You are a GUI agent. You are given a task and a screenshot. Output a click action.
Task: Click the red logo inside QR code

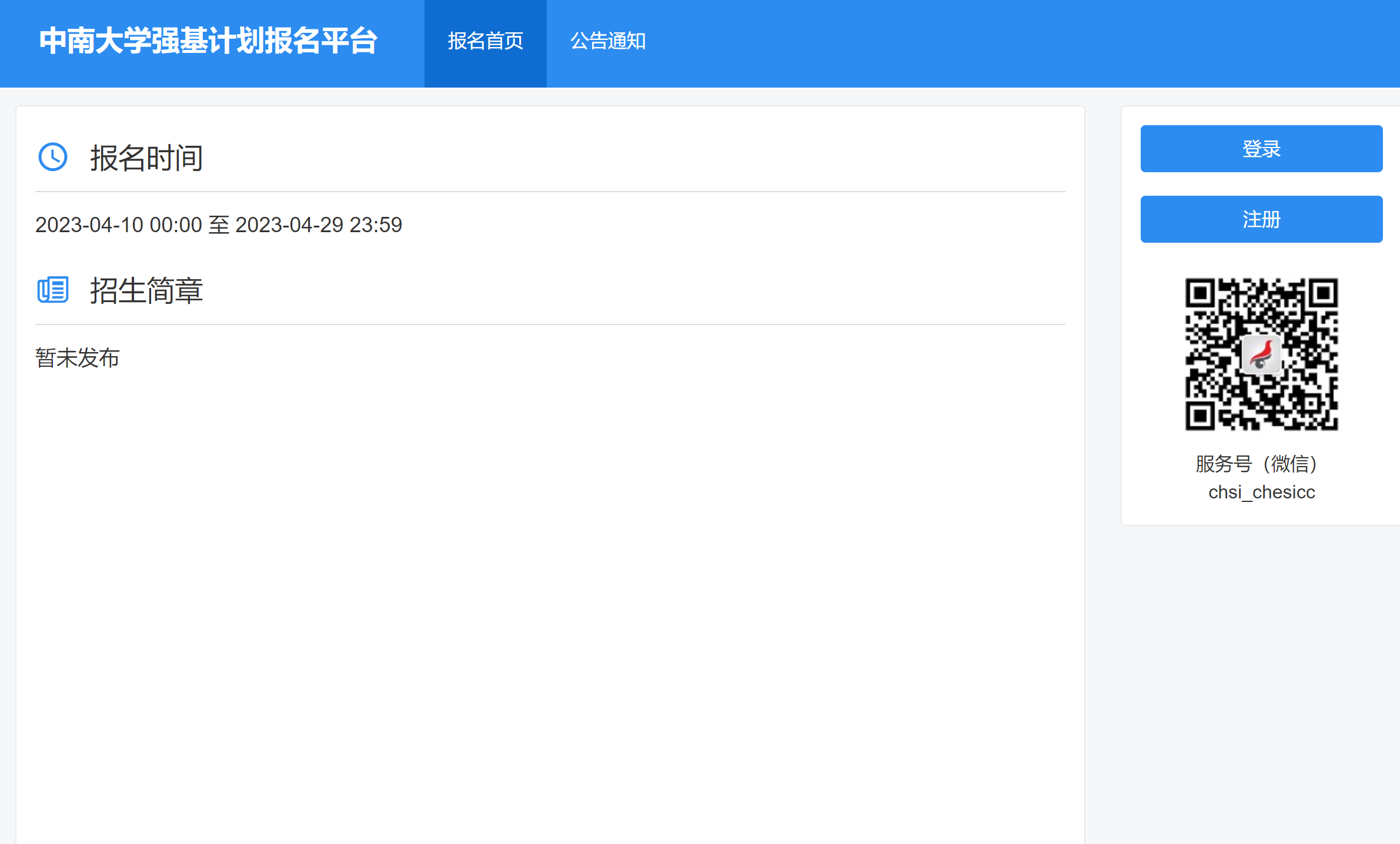coord(1261,354)
